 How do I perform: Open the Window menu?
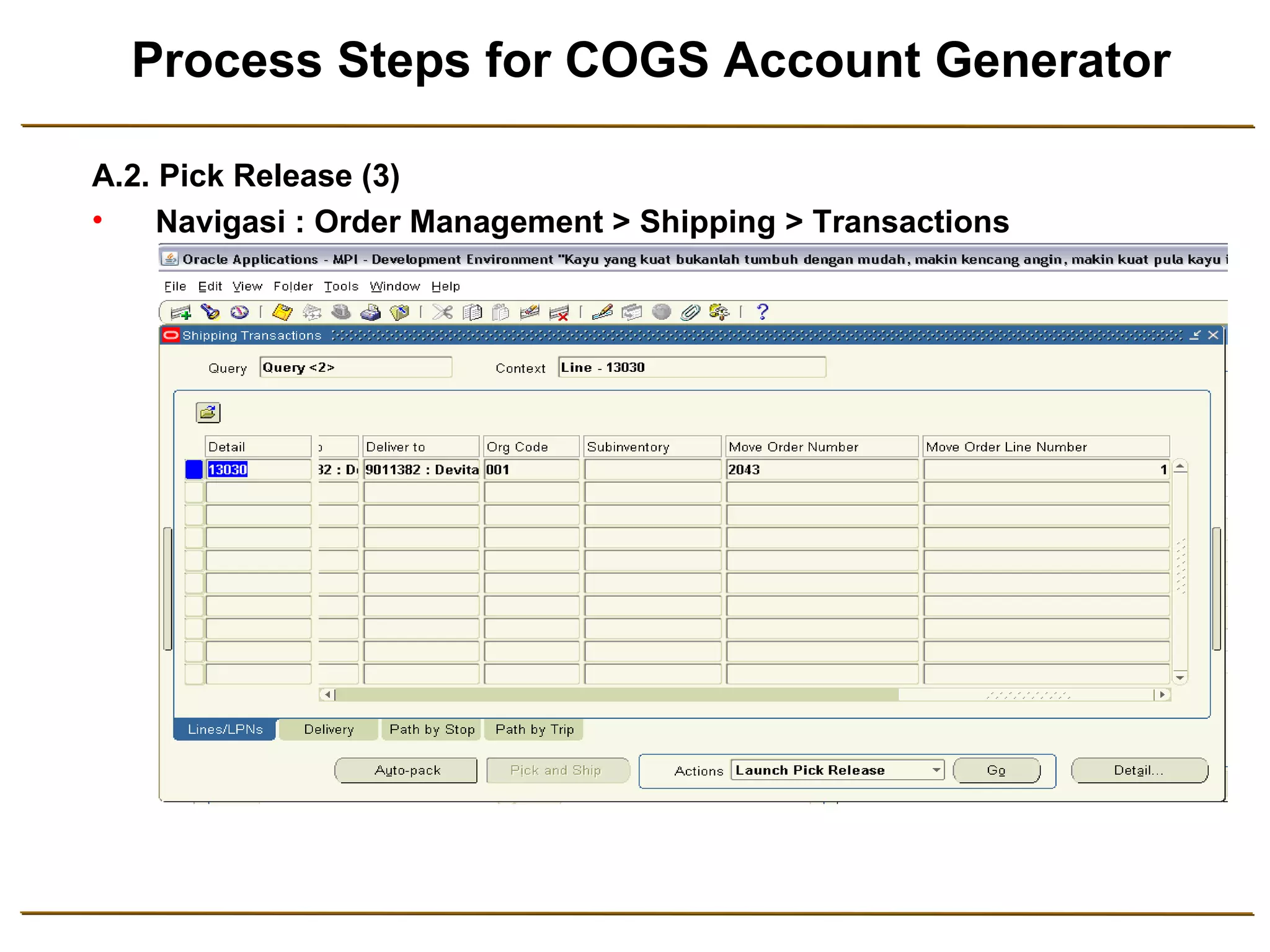[395, 286]
